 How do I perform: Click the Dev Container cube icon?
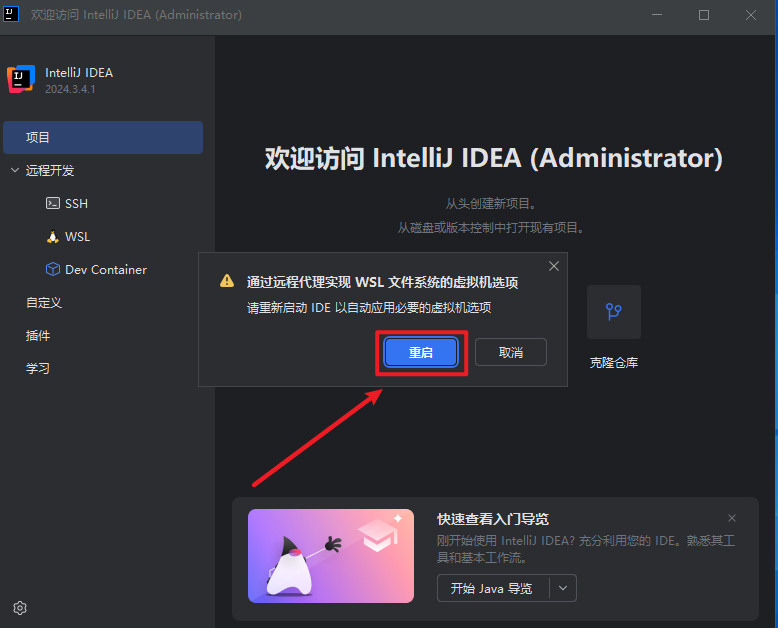53,270
